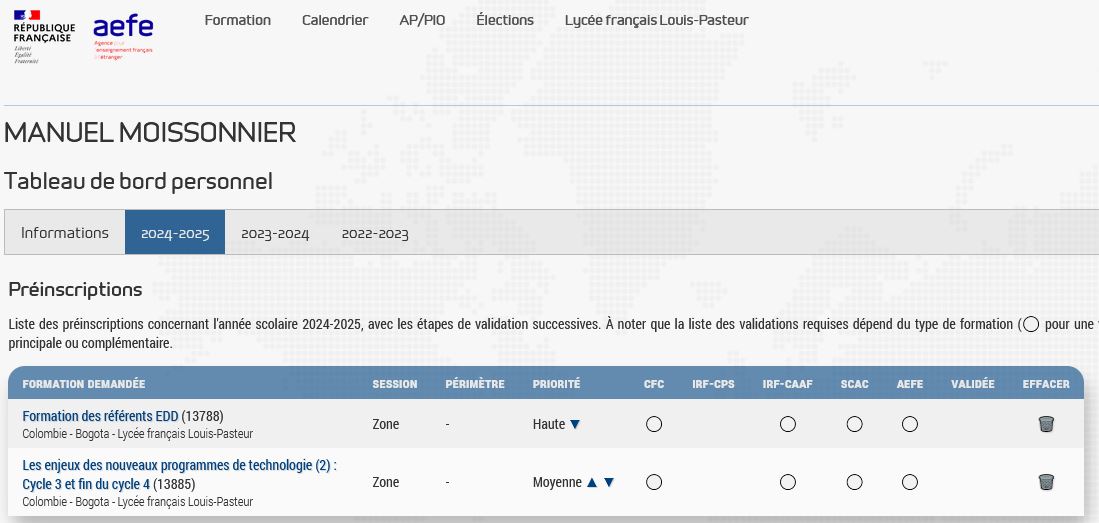The image size is (1099, 523).
Task: Click the trash icon for Formation des référents EDD
Action: (x=1046, y=424)
